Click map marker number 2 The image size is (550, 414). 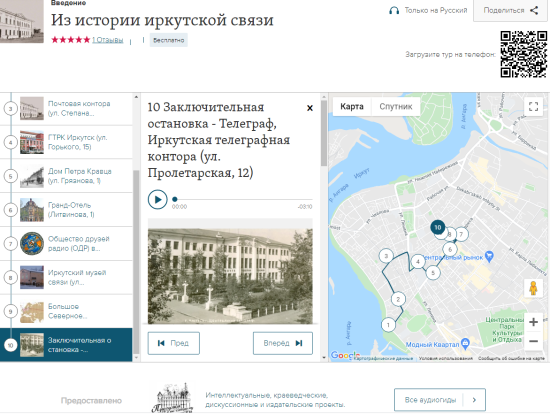tap(398, 299)
